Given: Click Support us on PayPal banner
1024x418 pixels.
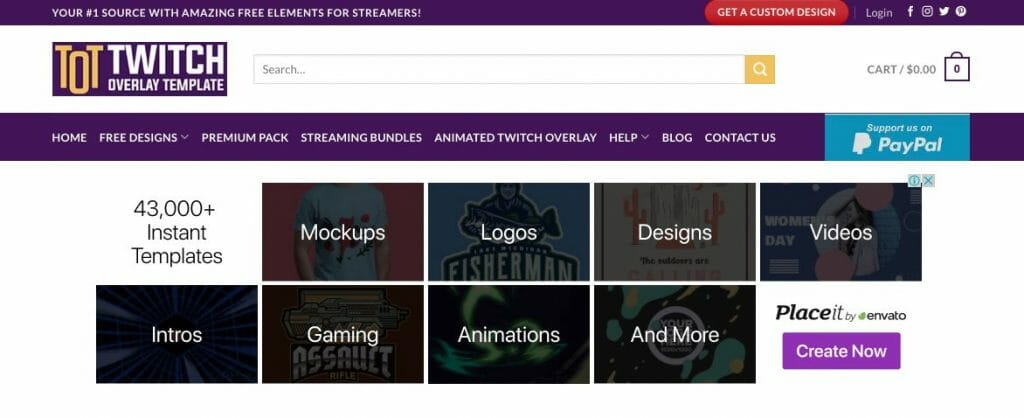Looking at the screenshot, I should tap(897, 137).
